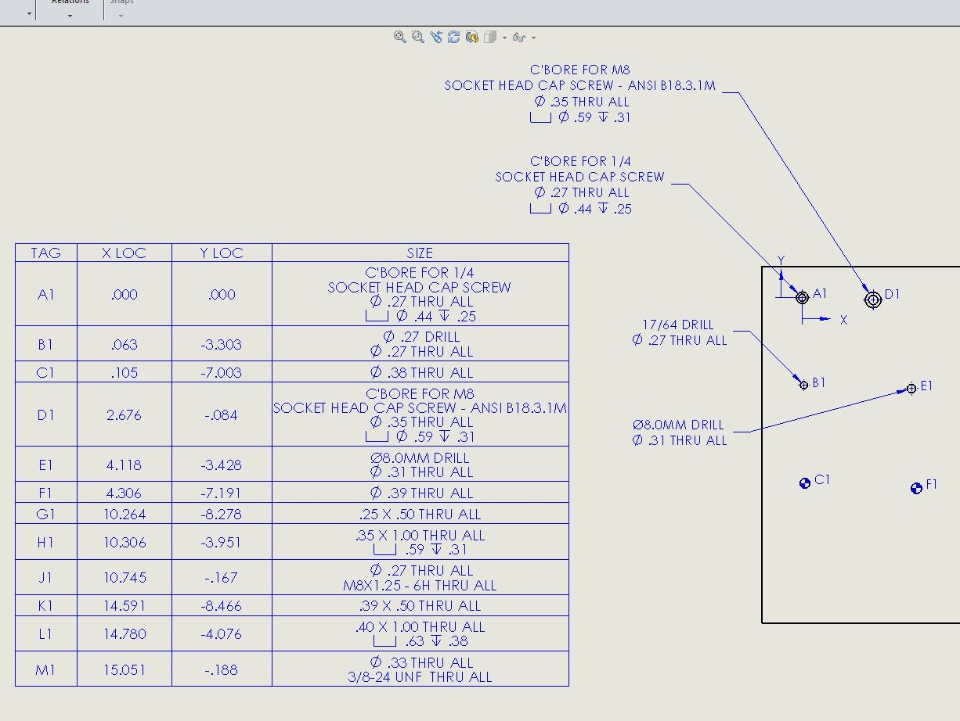Open the Hide/Show Items dropdown arrow
Image resolution: width=960 pixels, height=721 pixels.
533,38
